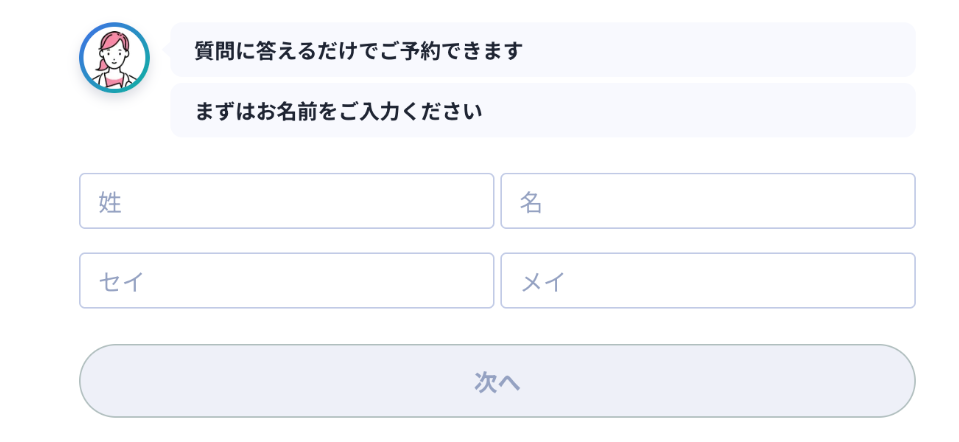Screen dimensions: 959x442
Task: Click the circular chatbot avatar image
Action: 114,58
